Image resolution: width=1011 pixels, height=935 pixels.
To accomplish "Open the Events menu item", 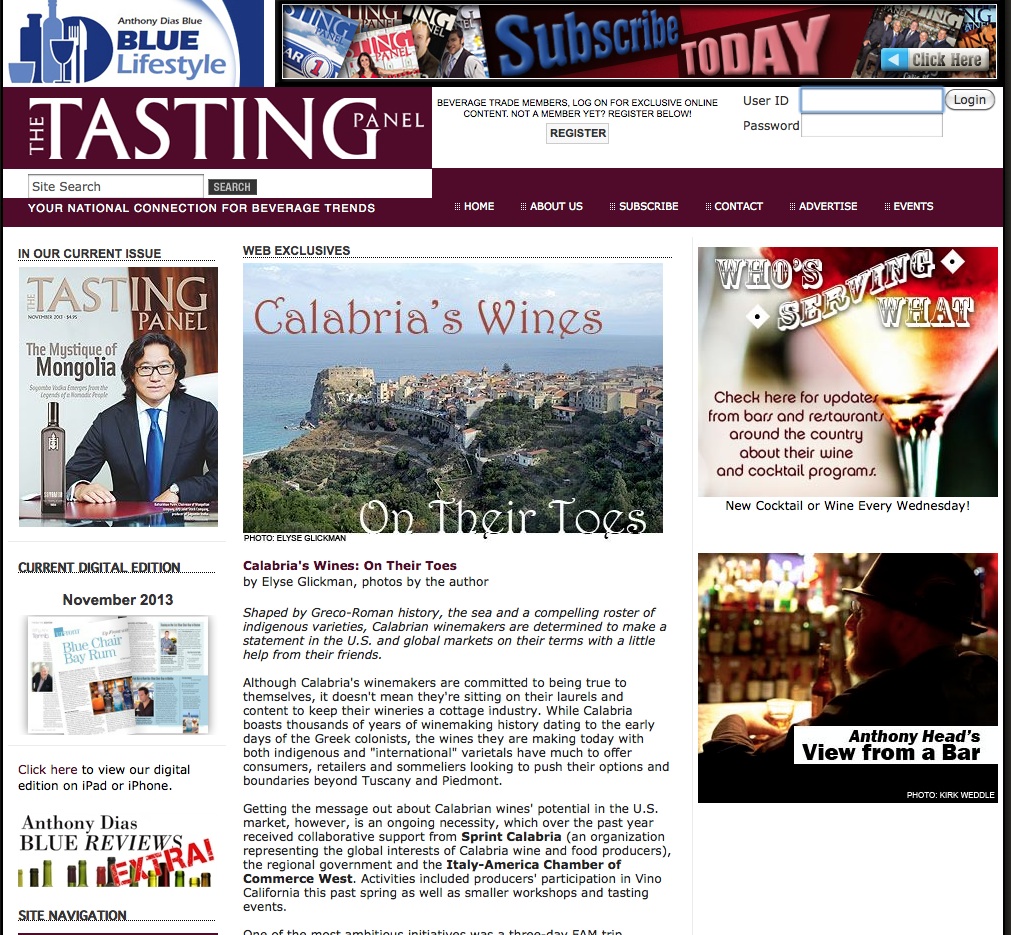I will 909,206.
